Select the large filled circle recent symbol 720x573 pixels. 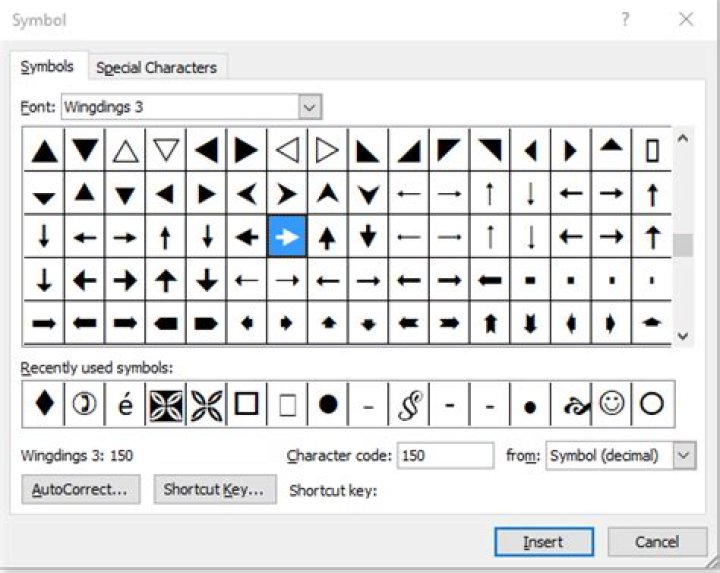pos(328,404)
